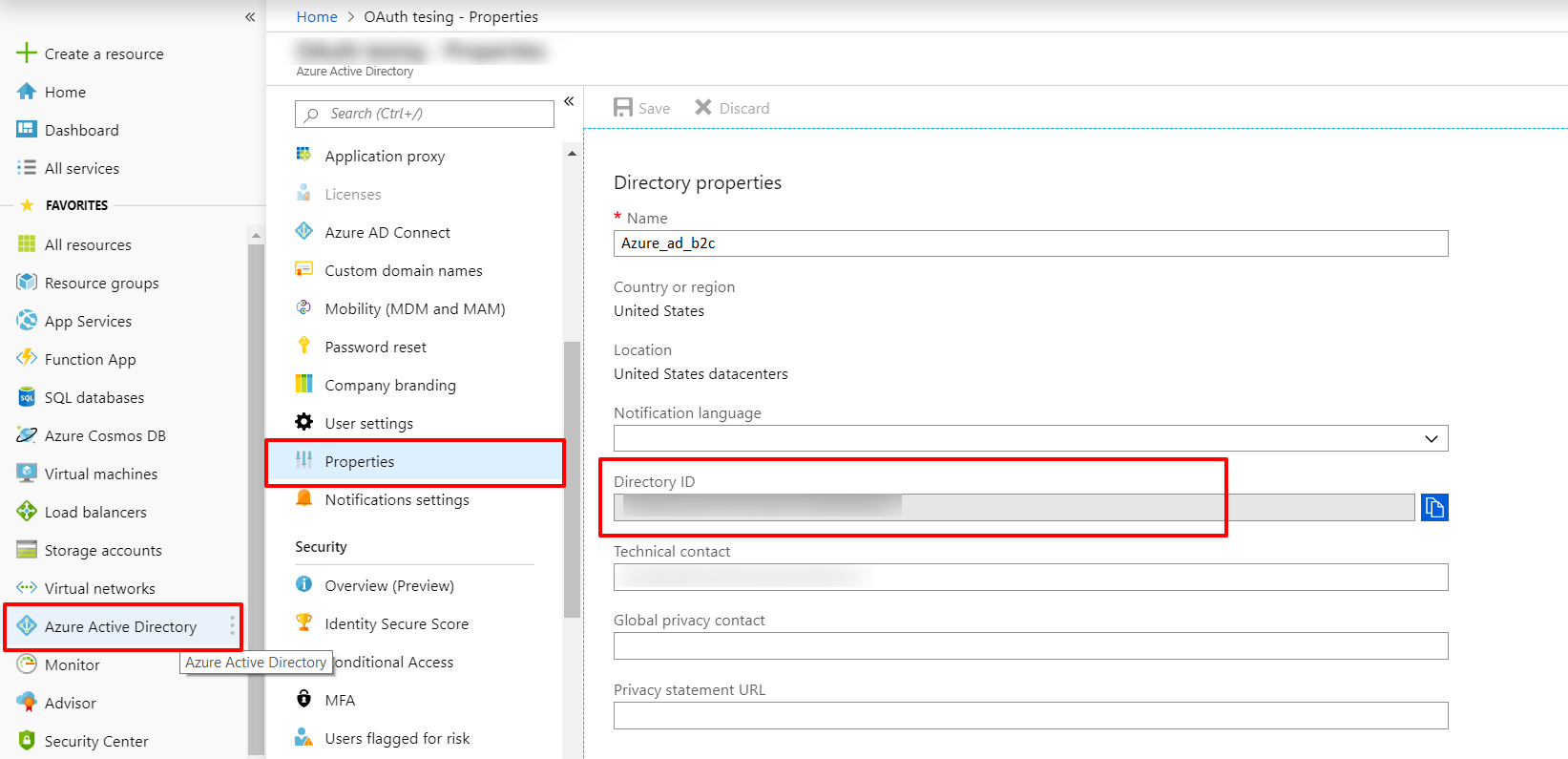Image resolution: width=1568 pixels, height=759 pixels.
Task: Click the Virtual machines monitor icon
Action: point(27,474)
